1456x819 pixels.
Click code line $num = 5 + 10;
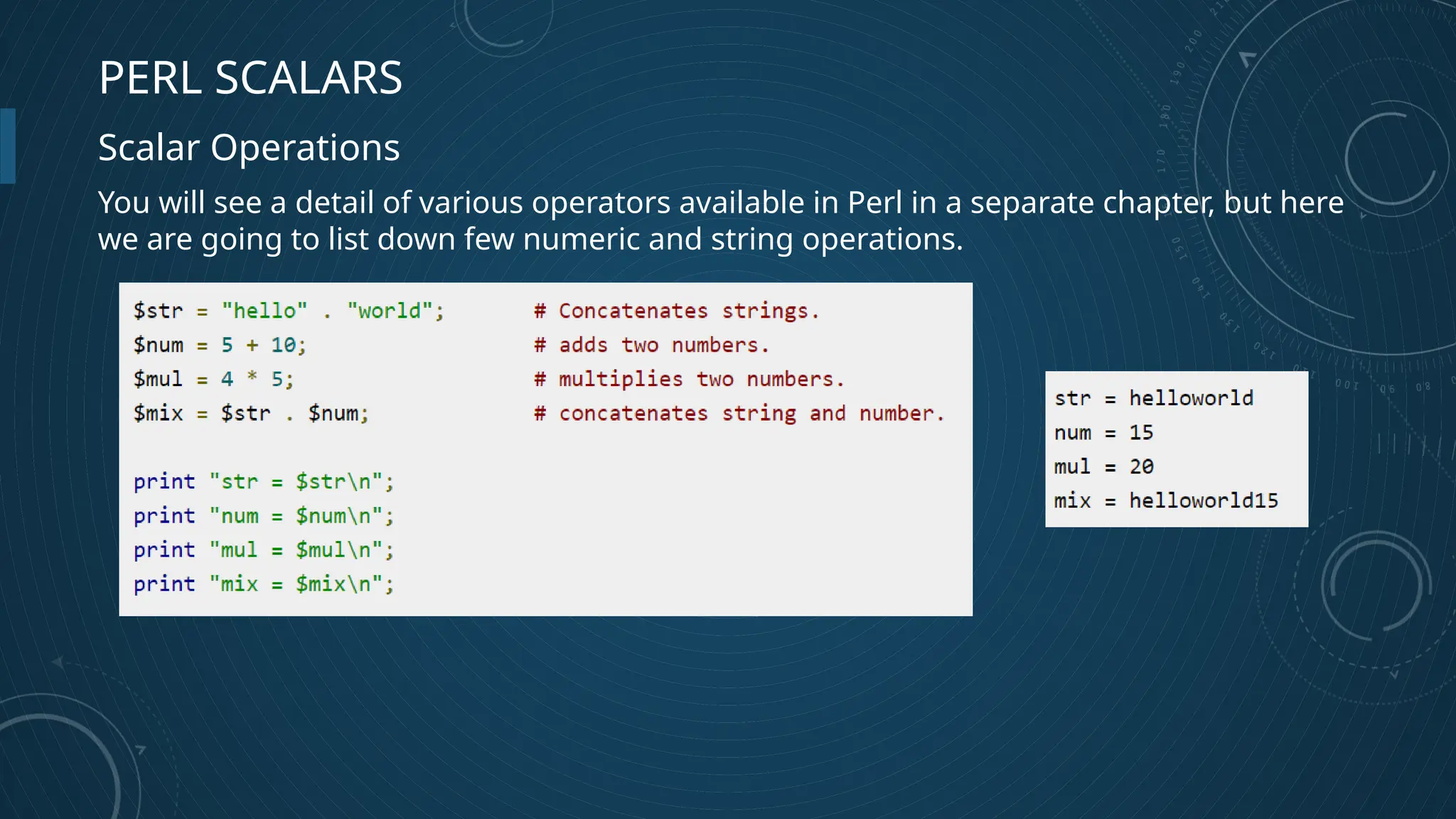coord(220,346)
